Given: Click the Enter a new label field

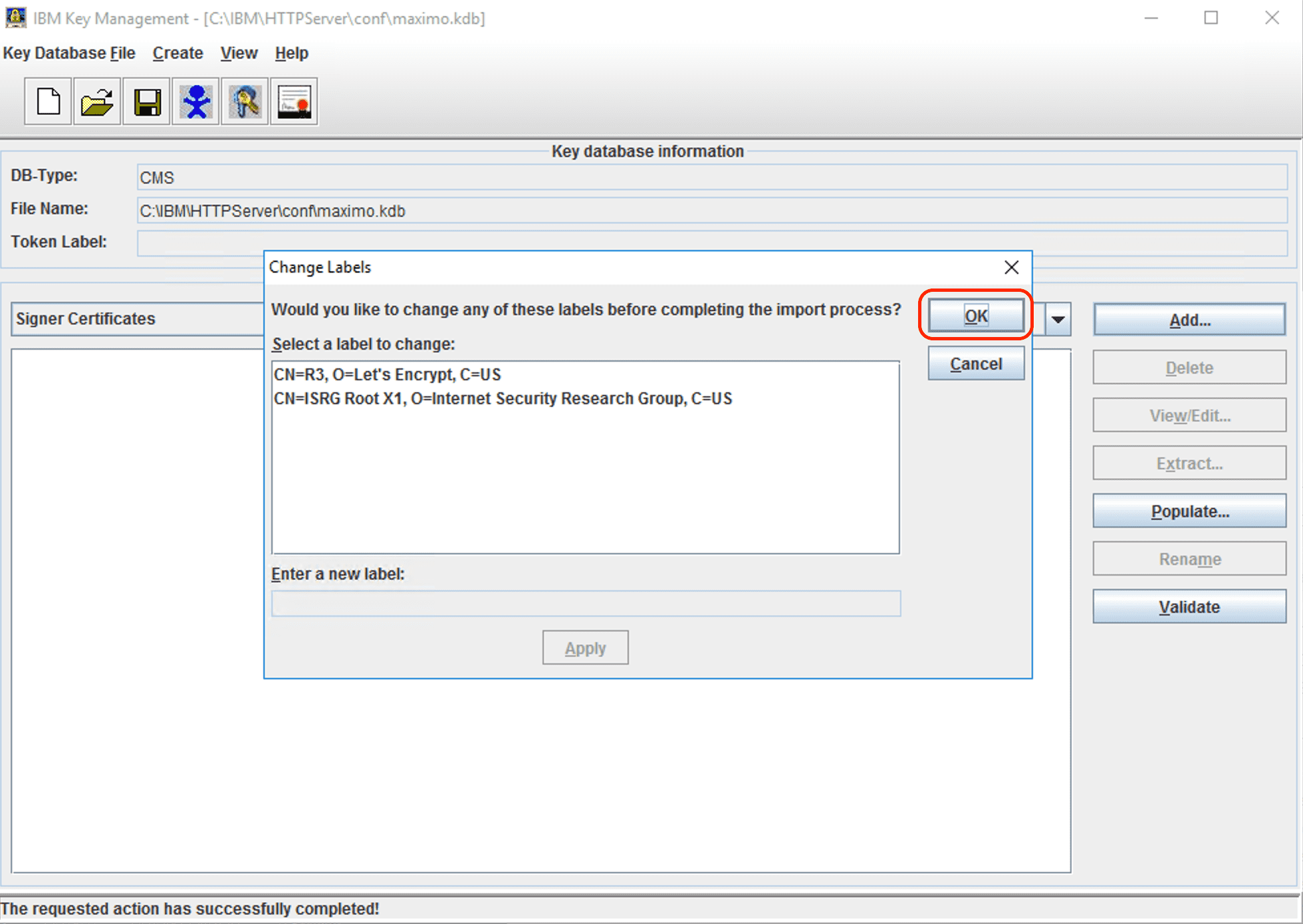Looking at the screenshot, I should click(586, 604).
